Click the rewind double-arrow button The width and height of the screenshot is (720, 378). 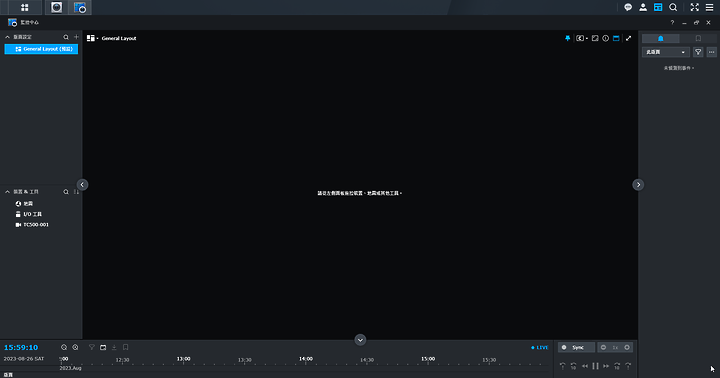click(x=585, y=366)
